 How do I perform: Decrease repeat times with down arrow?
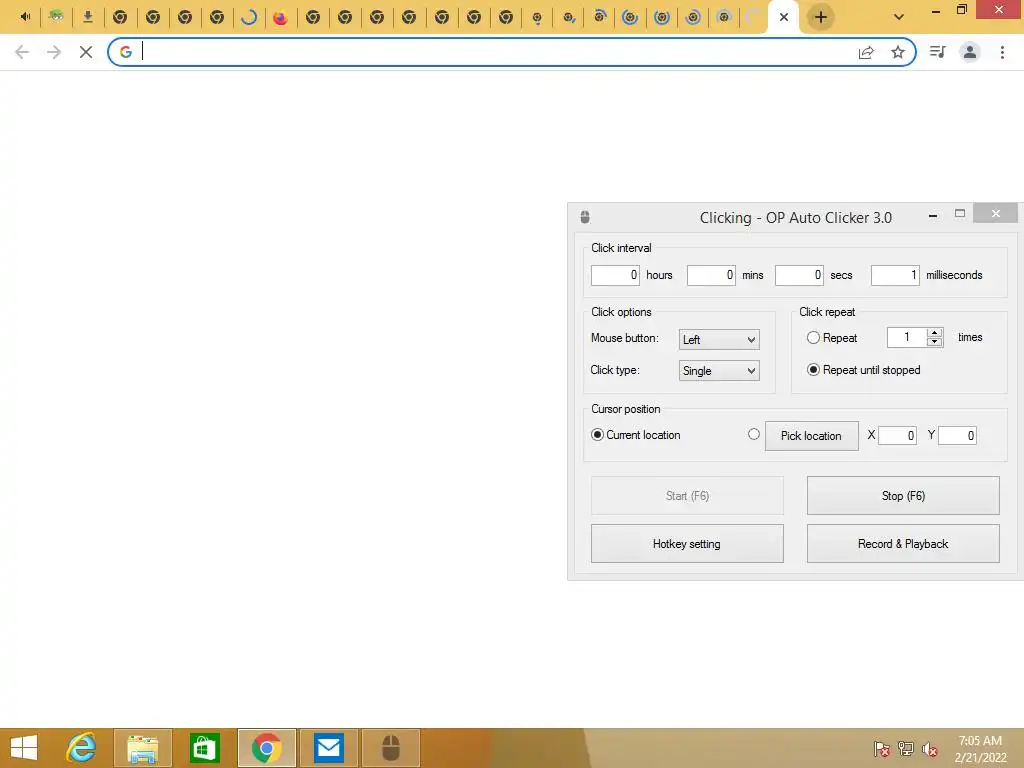[x=935, y=342]
